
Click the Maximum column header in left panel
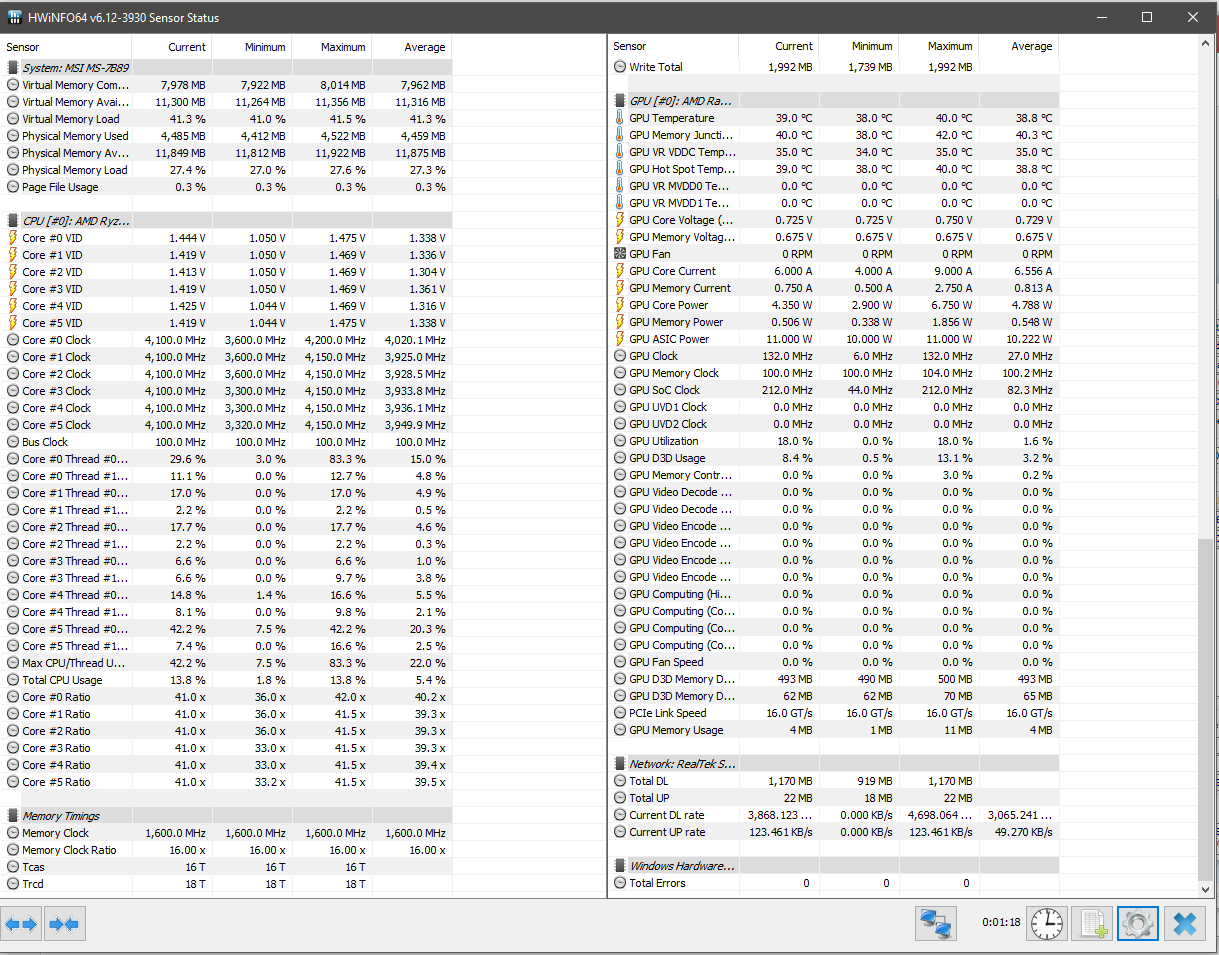click(x=342, y=47)
